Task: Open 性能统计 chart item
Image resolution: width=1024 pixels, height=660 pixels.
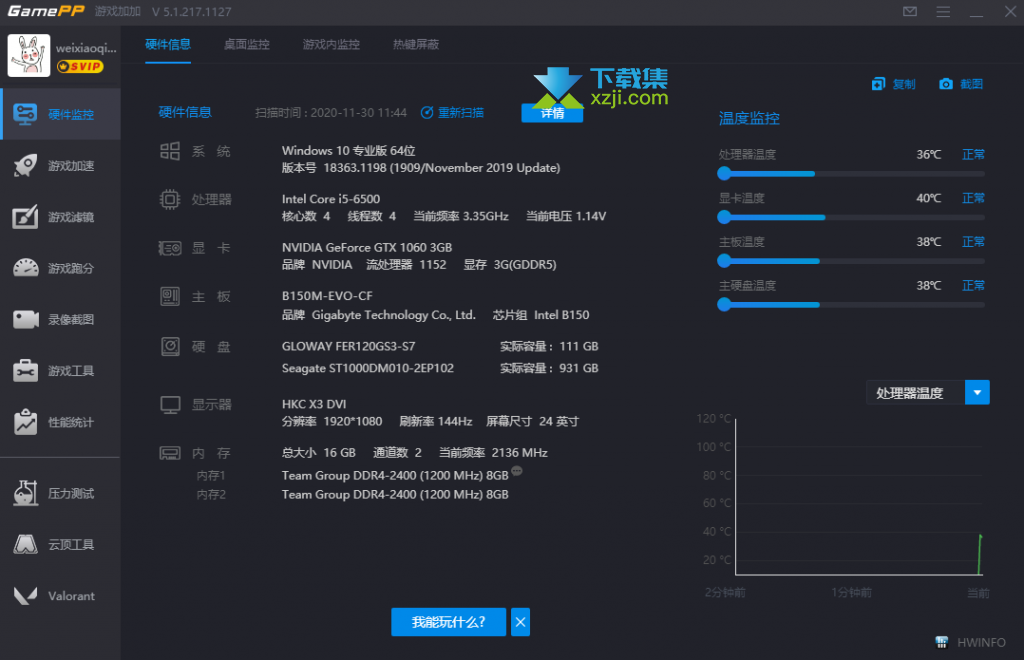Action: point(60,422)
